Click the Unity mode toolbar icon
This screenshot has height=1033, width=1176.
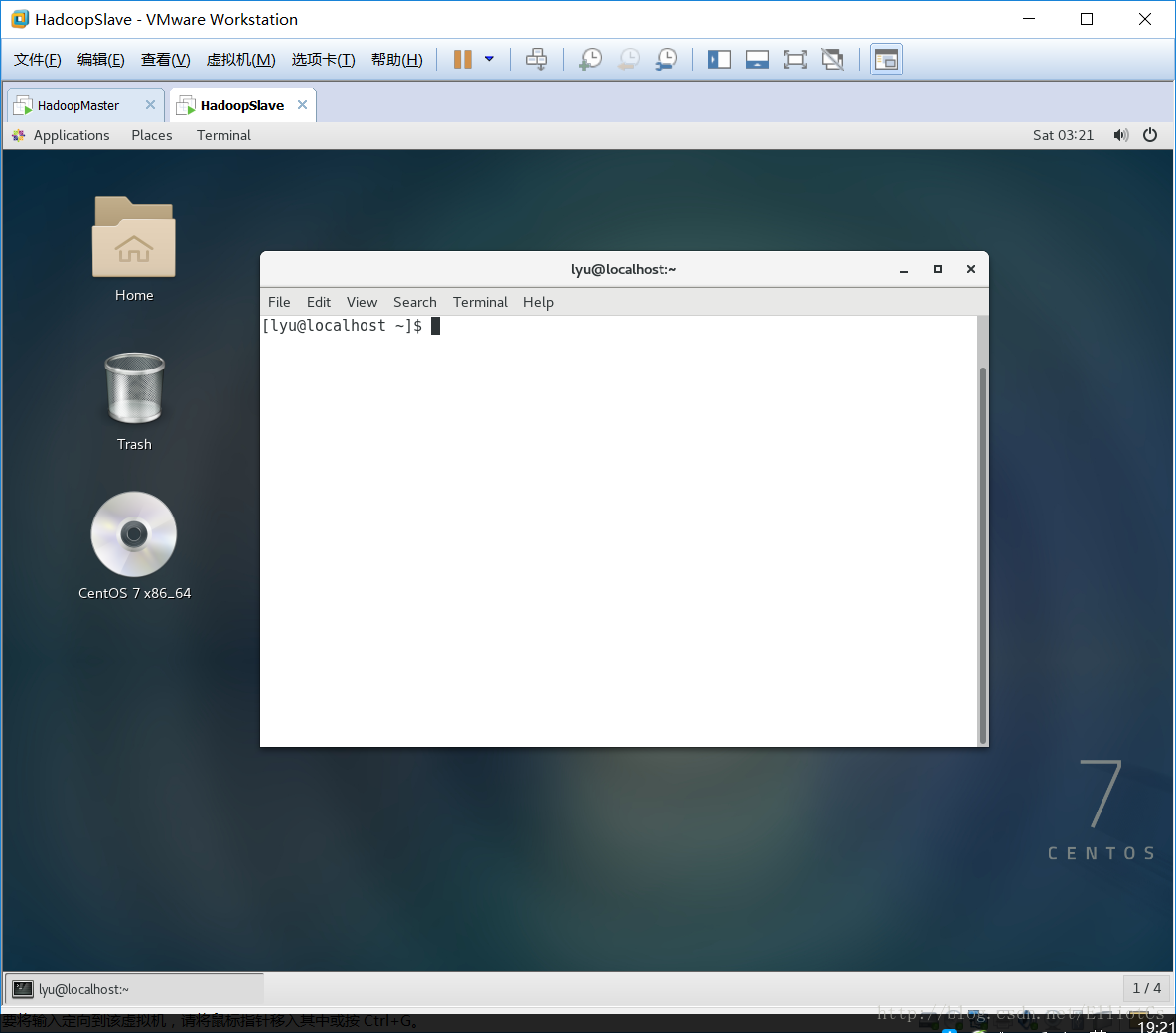832,60
